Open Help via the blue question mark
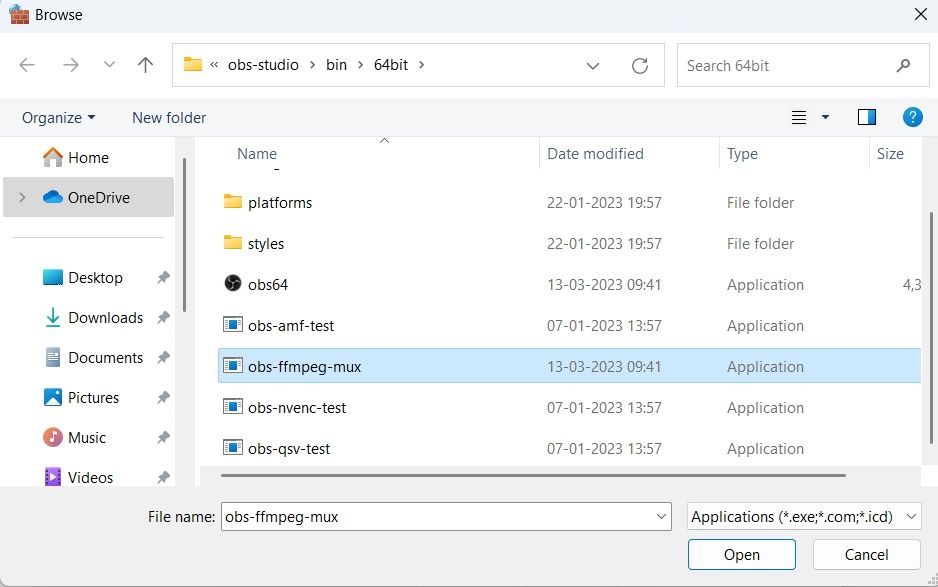Screen dimensions: 938x587 pyautogui.click(x=913, y=117)
